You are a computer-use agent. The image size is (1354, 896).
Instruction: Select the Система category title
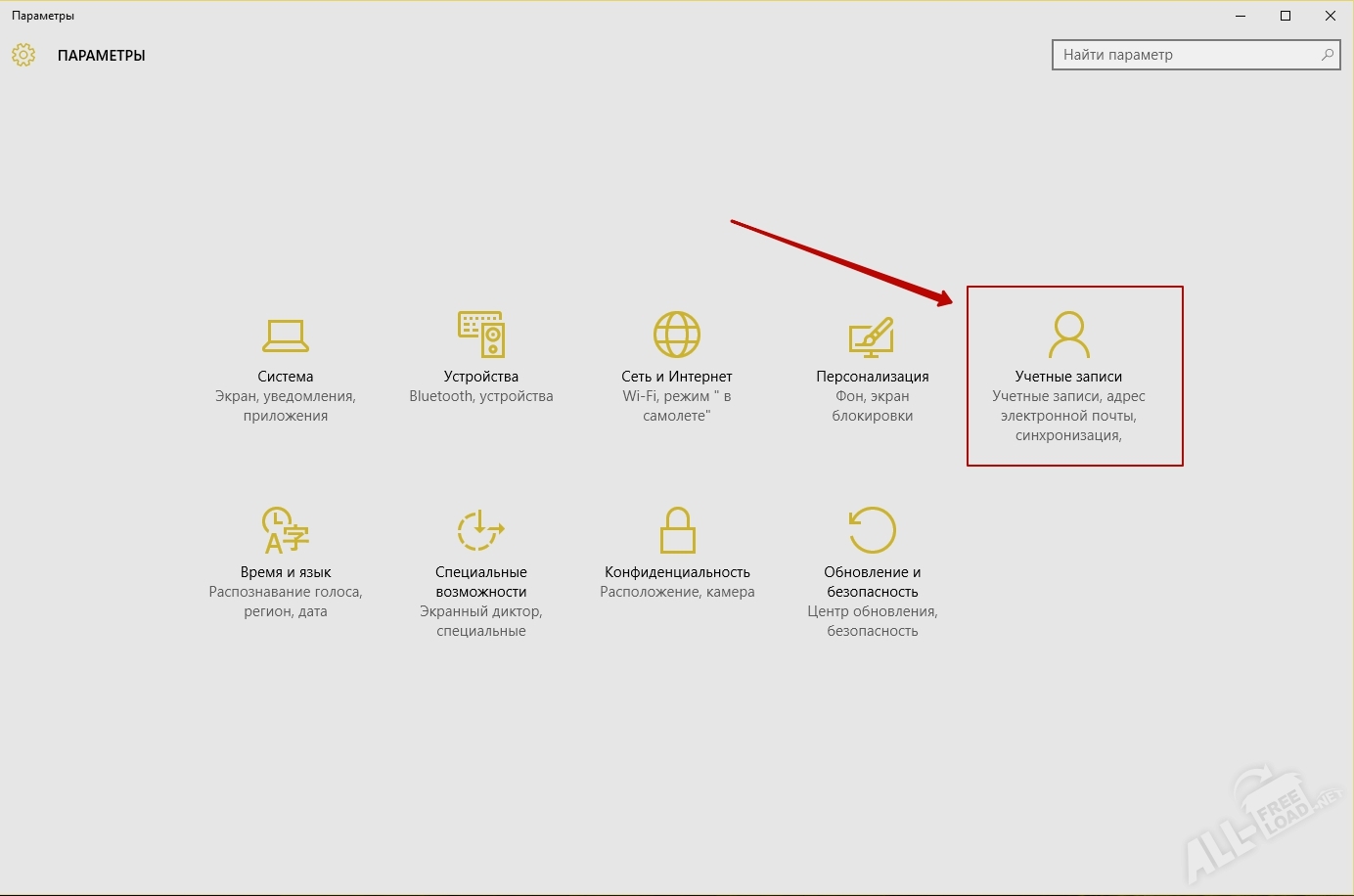(x=286, y=377)
